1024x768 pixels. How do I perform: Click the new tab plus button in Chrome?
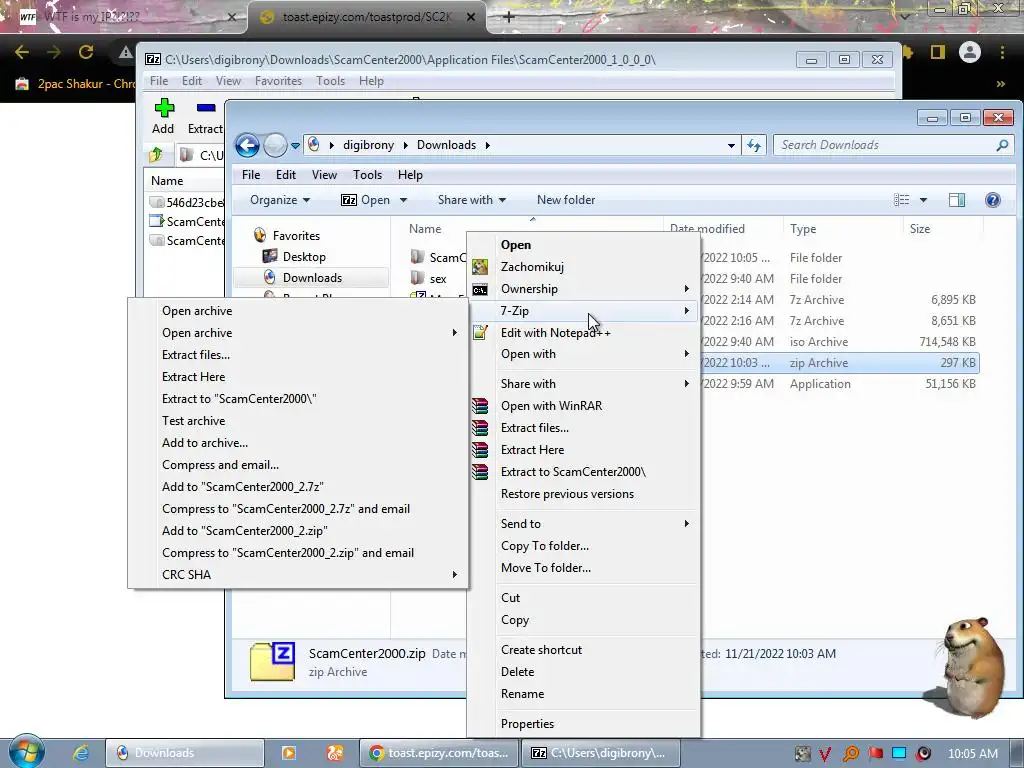coord(509,17)
